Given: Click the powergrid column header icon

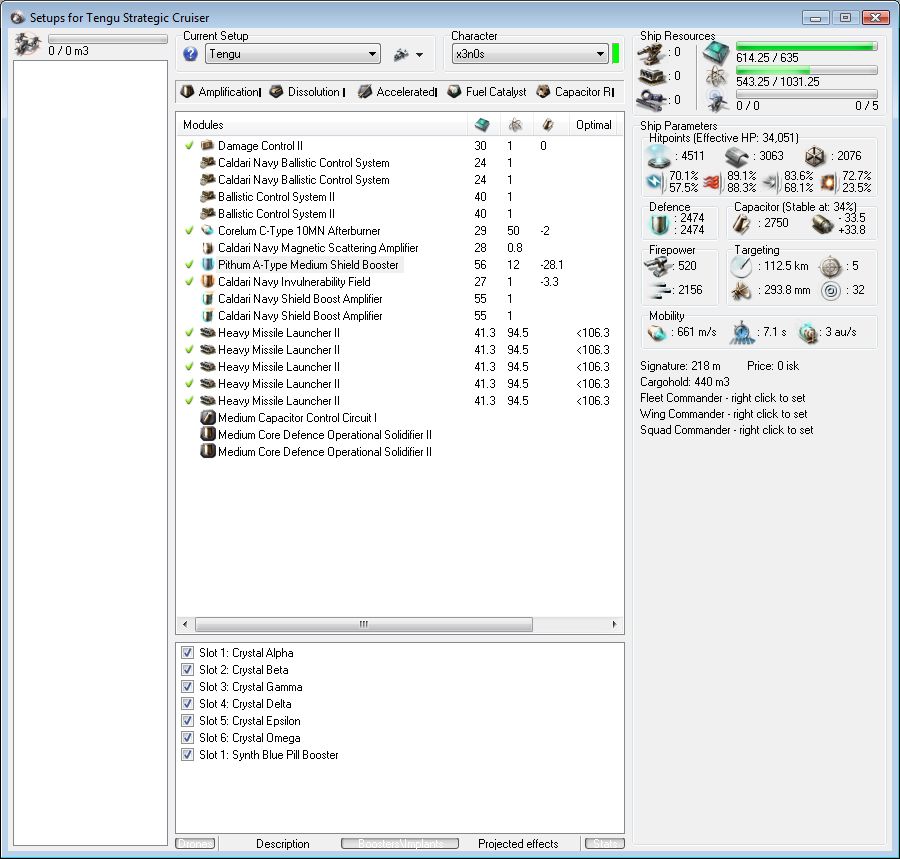Looking at the screenshot, I should tap(515, 125).
